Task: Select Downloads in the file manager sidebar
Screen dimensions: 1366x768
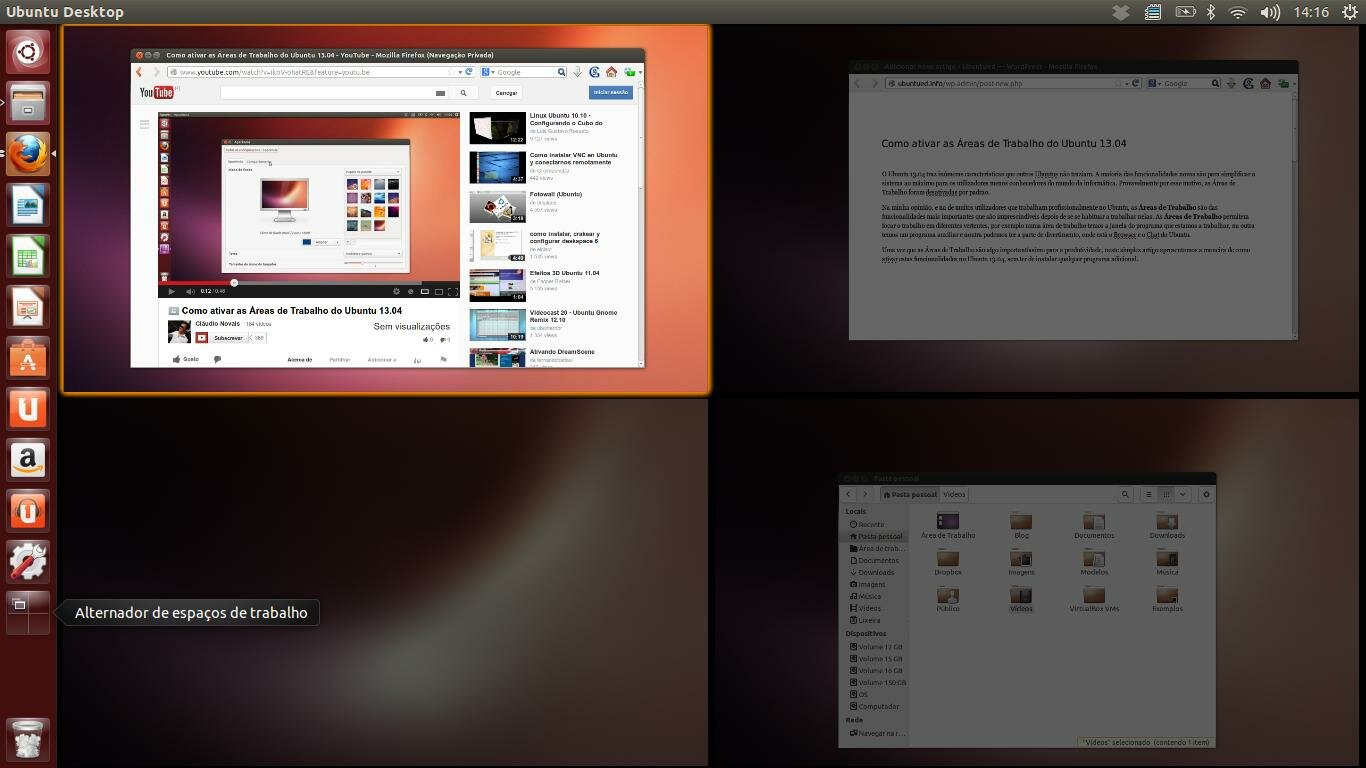Action: [x=876, y=572]
